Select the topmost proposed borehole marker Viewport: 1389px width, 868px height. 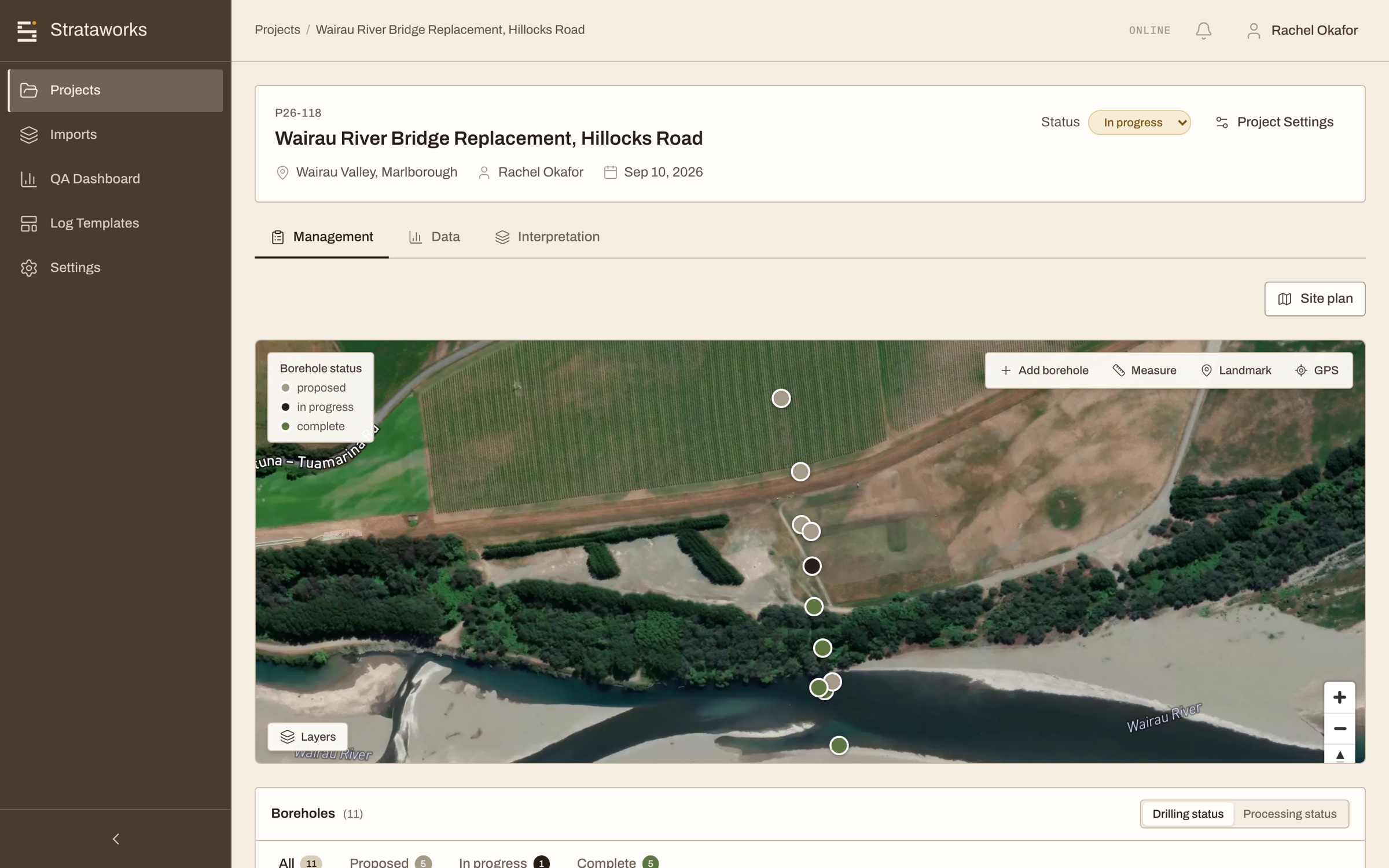coord(781,398)
